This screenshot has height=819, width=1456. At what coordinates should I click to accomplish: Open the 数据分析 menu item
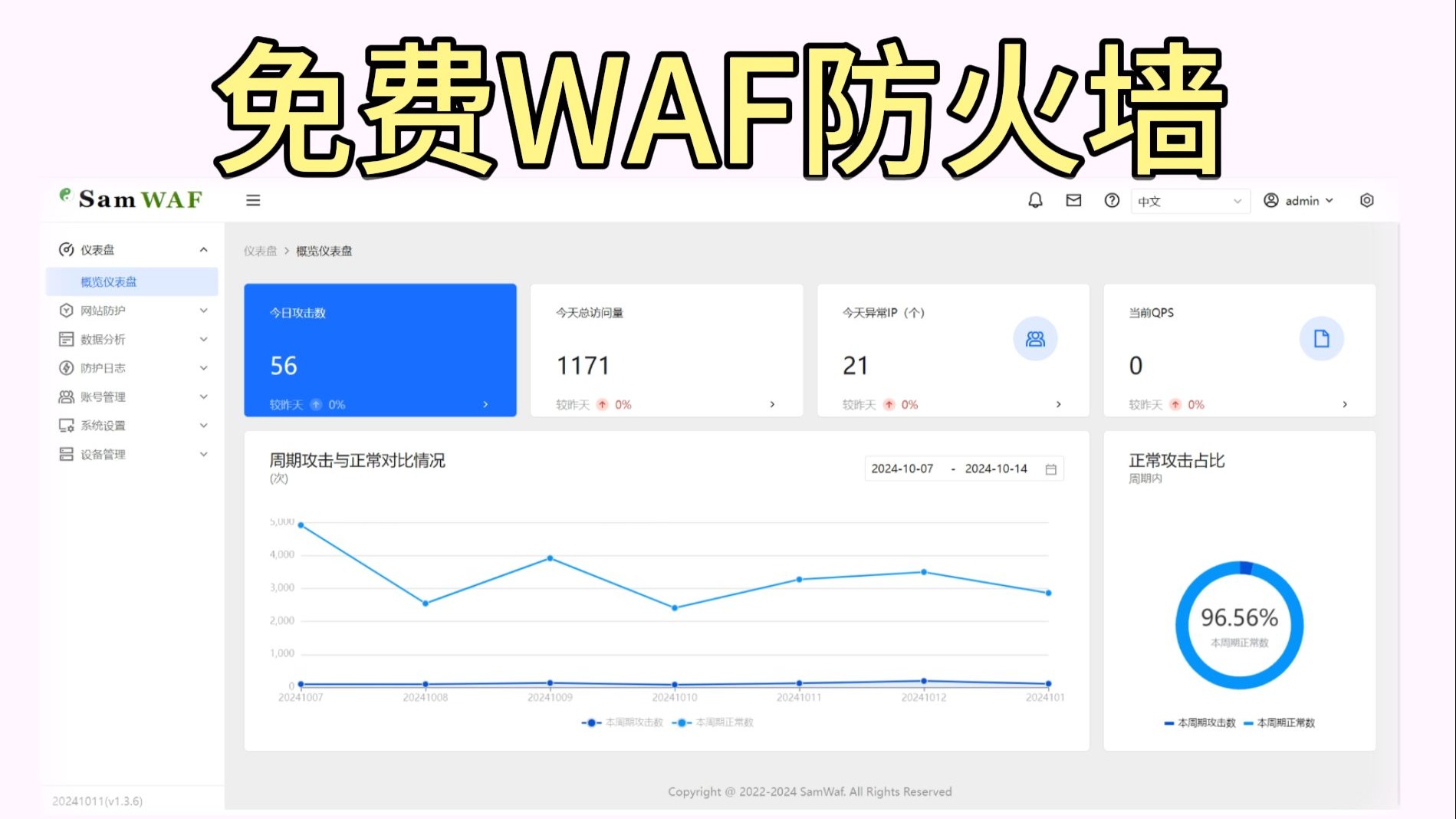tap(132, 339)
